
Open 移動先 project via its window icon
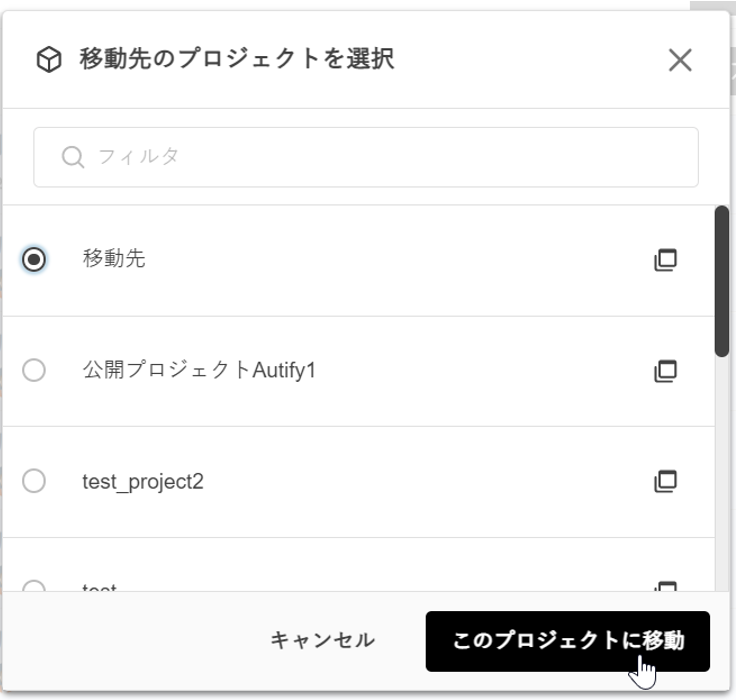(x=666, y=260)
